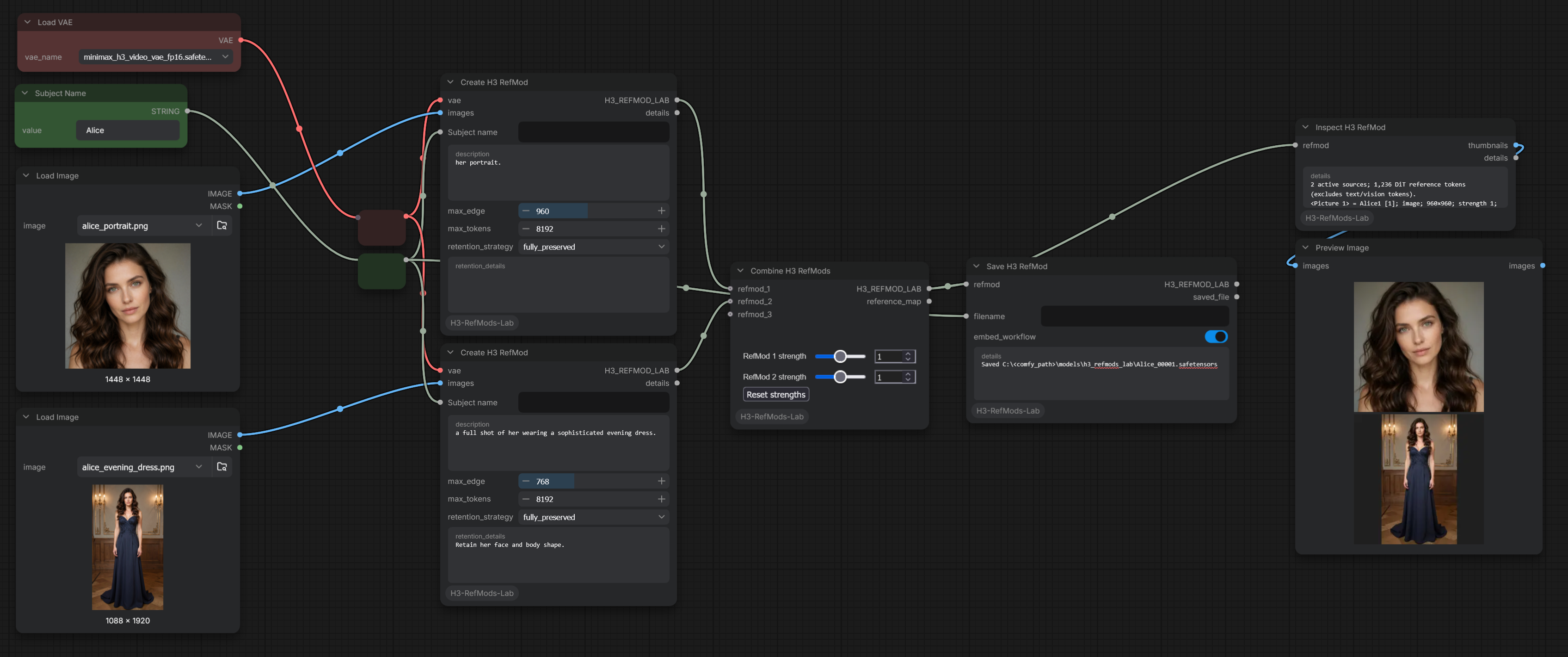Decrement max_tokens in bottom Create H3 RefMod

526,499
